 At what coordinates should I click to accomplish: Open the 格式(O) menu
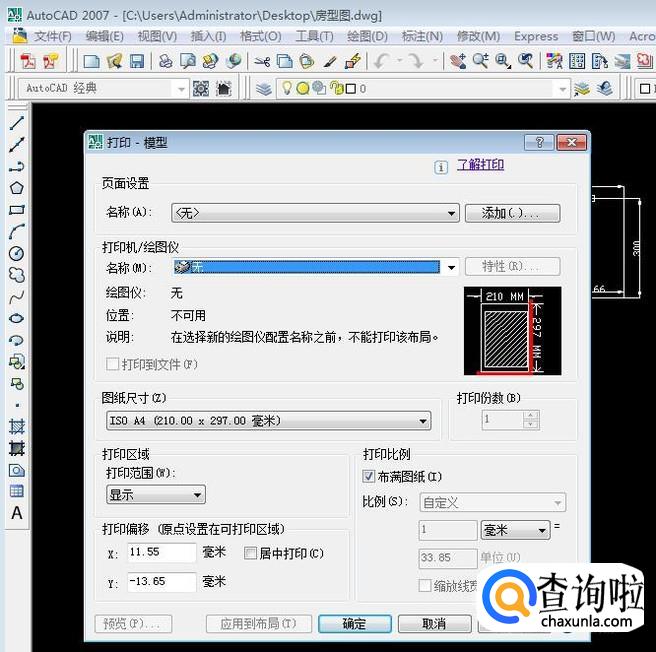[x=260, y=36]
